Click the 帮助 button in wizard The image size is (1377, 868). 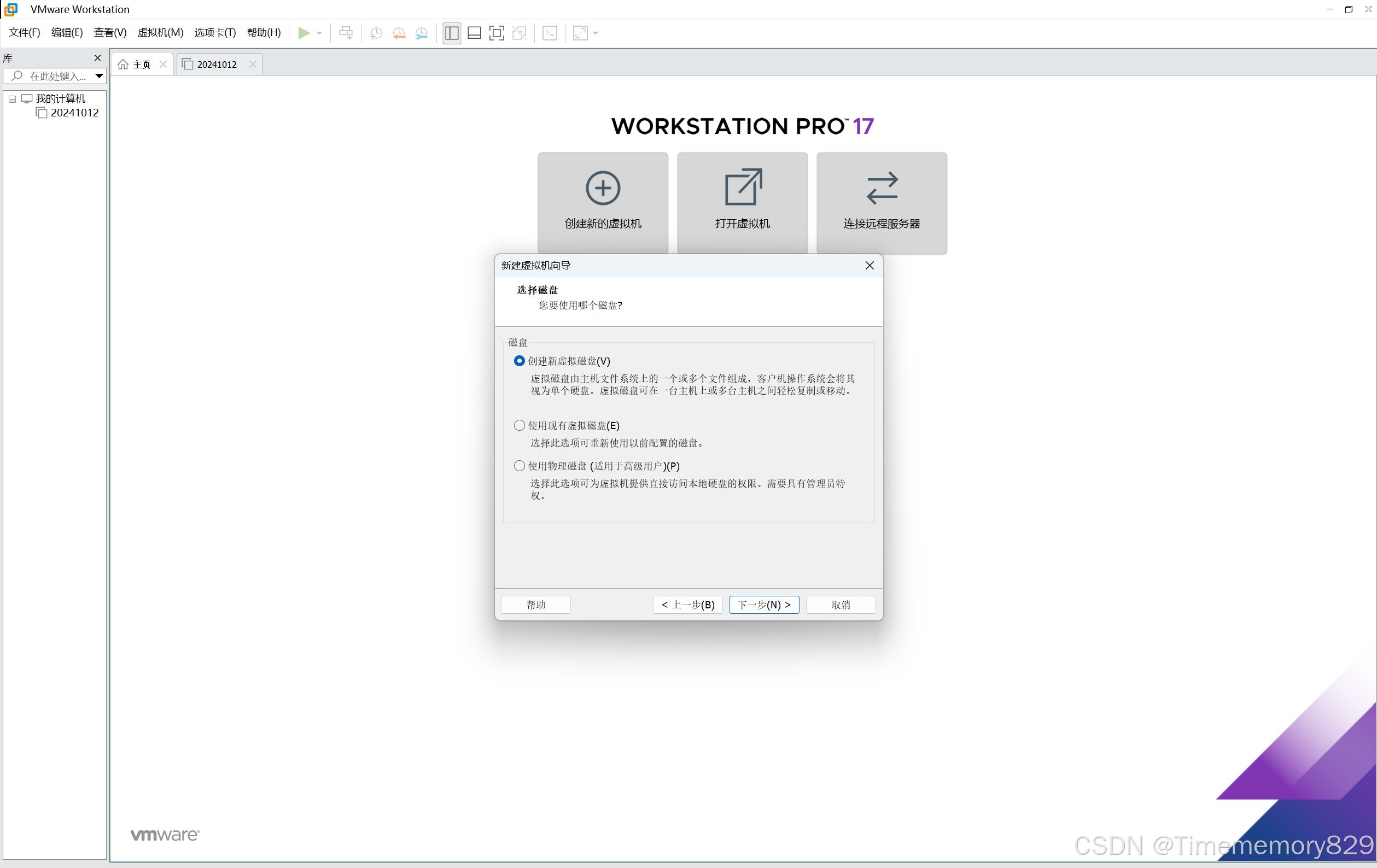(535, 605)
